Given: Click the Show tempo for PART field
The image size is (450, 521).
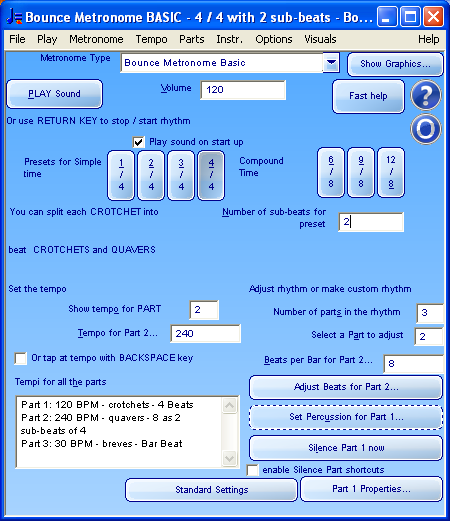Looking at the screenshot, I should tap(204, 310).
